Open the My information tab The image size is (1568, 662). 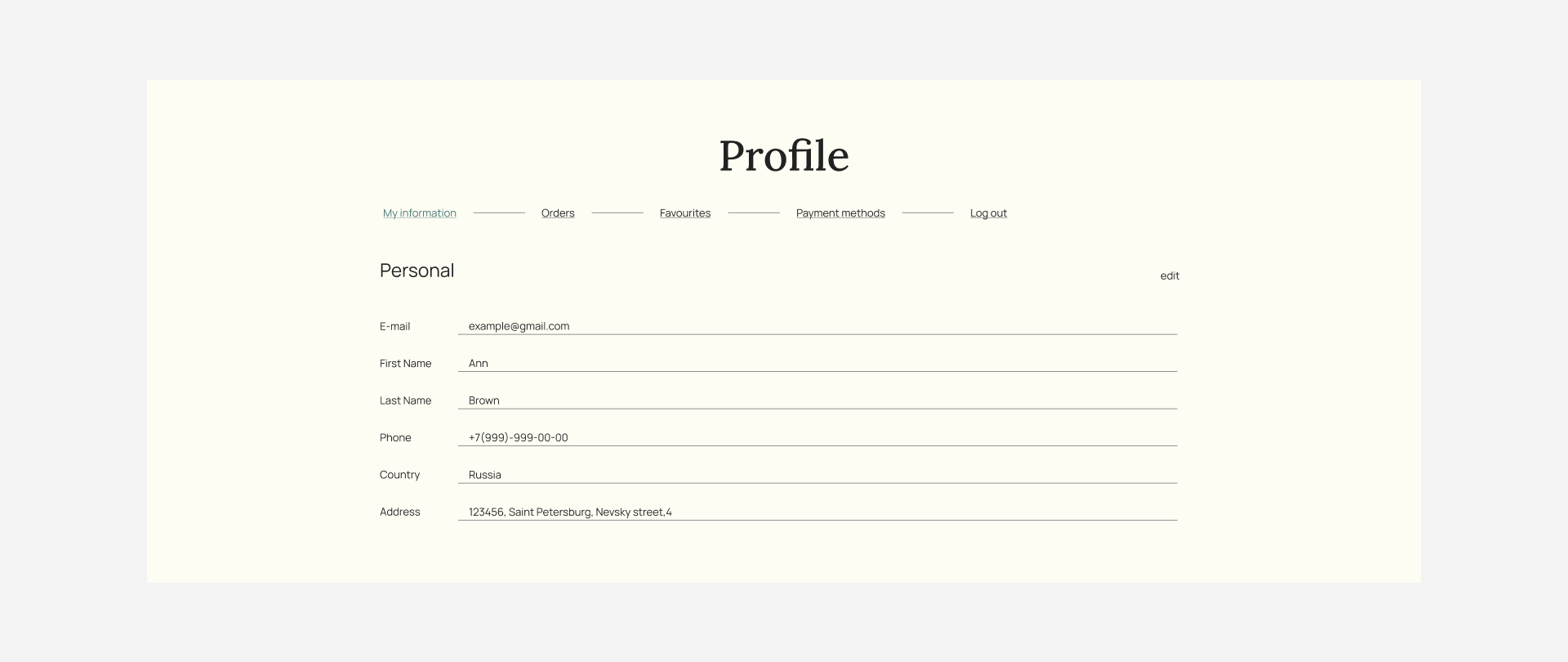pos(419,213)
